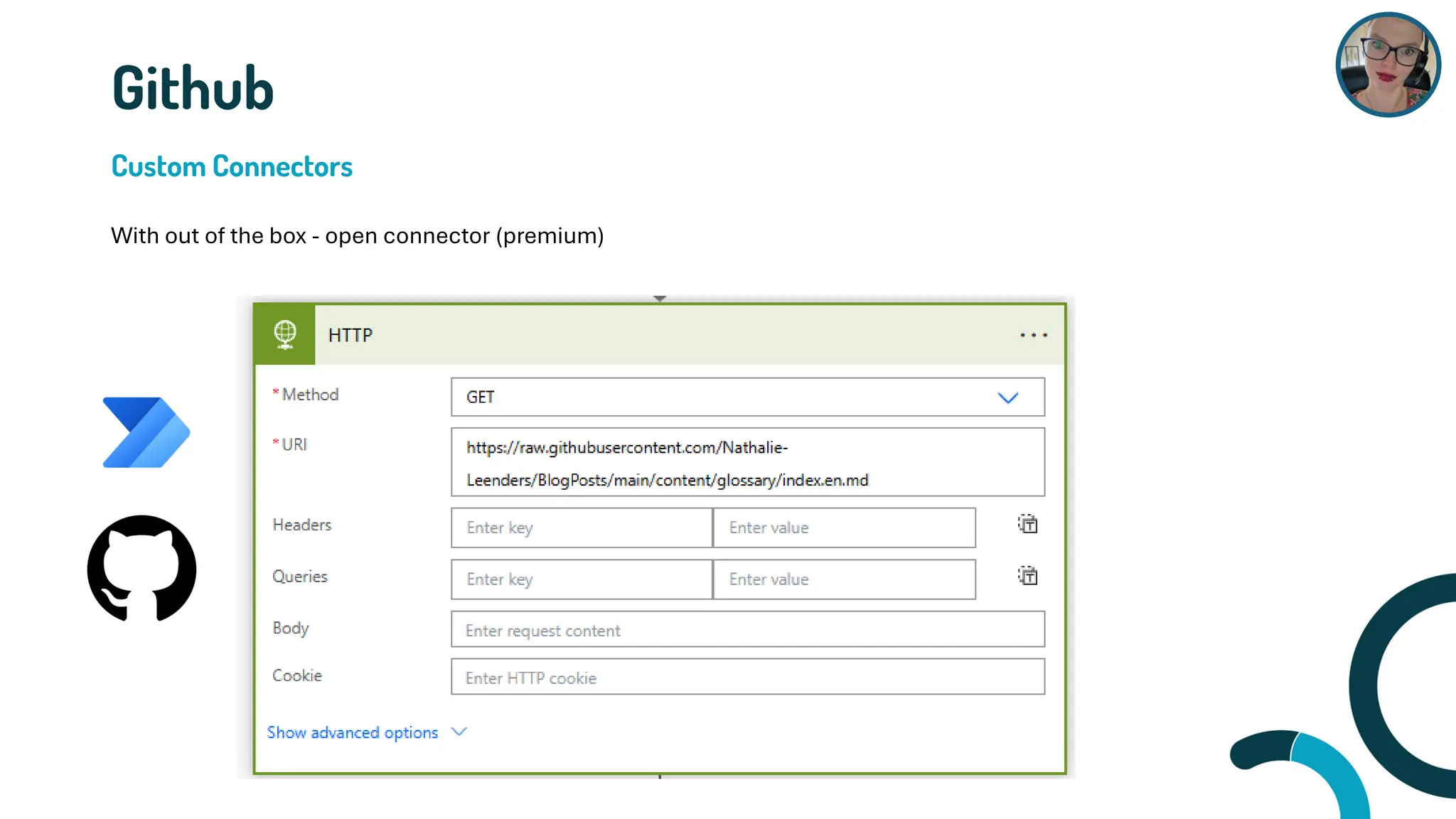Click the GitHub Octocat logo
This screenshot has height=819, width=1456.
[142, 568]
